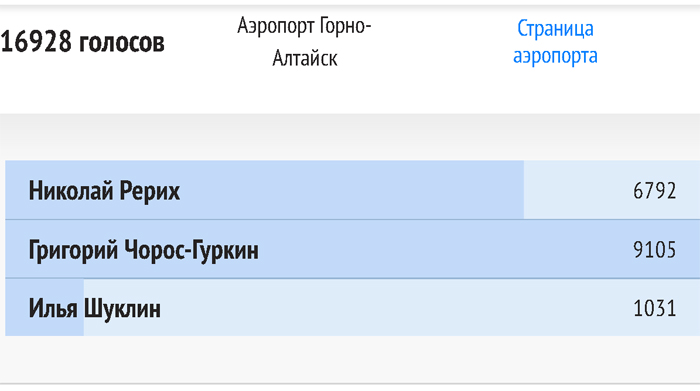Image resolution: width=700 pixels, height=391 pixels.
Task: Click the 16928 голосов total heading
Action: 83,42
